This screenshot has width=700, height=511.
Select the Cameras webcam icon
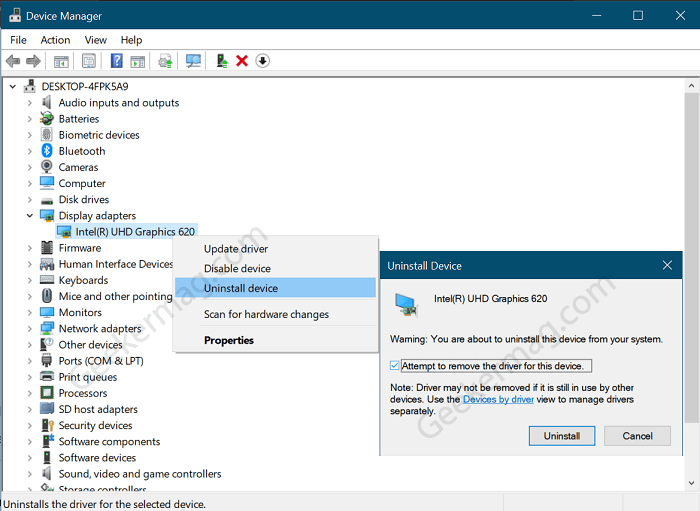(x=46, y=167)
